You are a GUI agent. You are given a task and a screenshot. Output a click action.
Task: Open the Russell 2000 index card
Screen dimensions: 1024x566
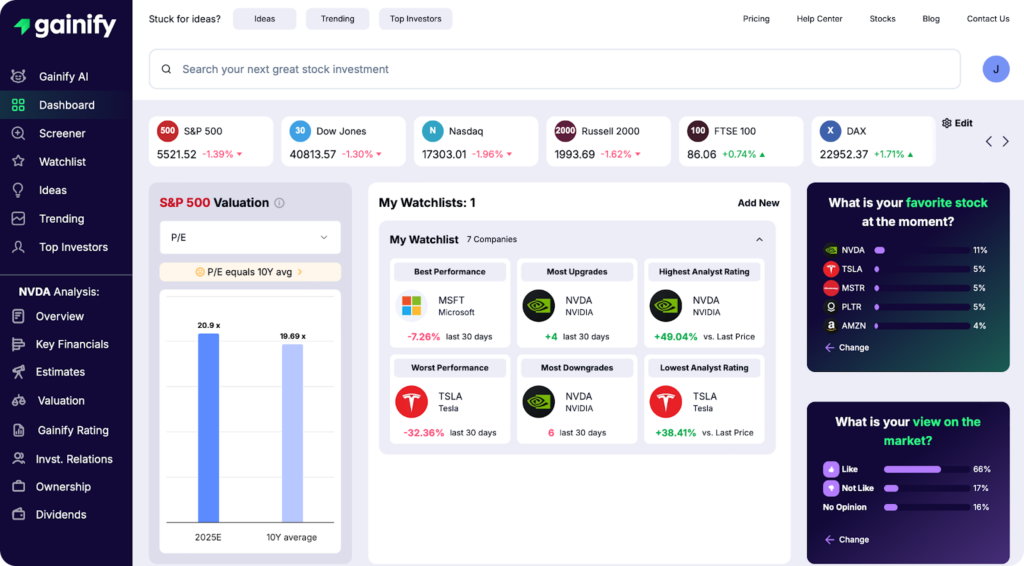point(608,142)
